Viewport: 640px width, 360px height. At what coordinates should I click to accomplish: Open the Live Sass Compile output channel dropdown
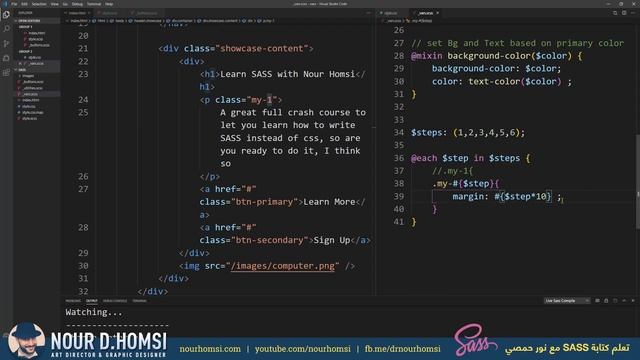tap(567, 301)
